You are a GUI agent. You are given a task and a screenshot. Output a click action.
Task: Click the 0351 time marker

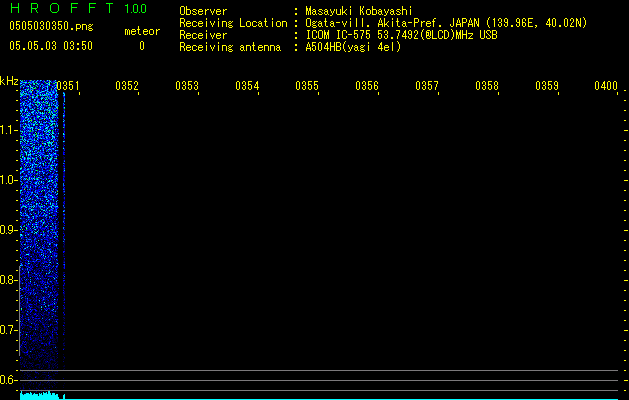click(68, 86)
